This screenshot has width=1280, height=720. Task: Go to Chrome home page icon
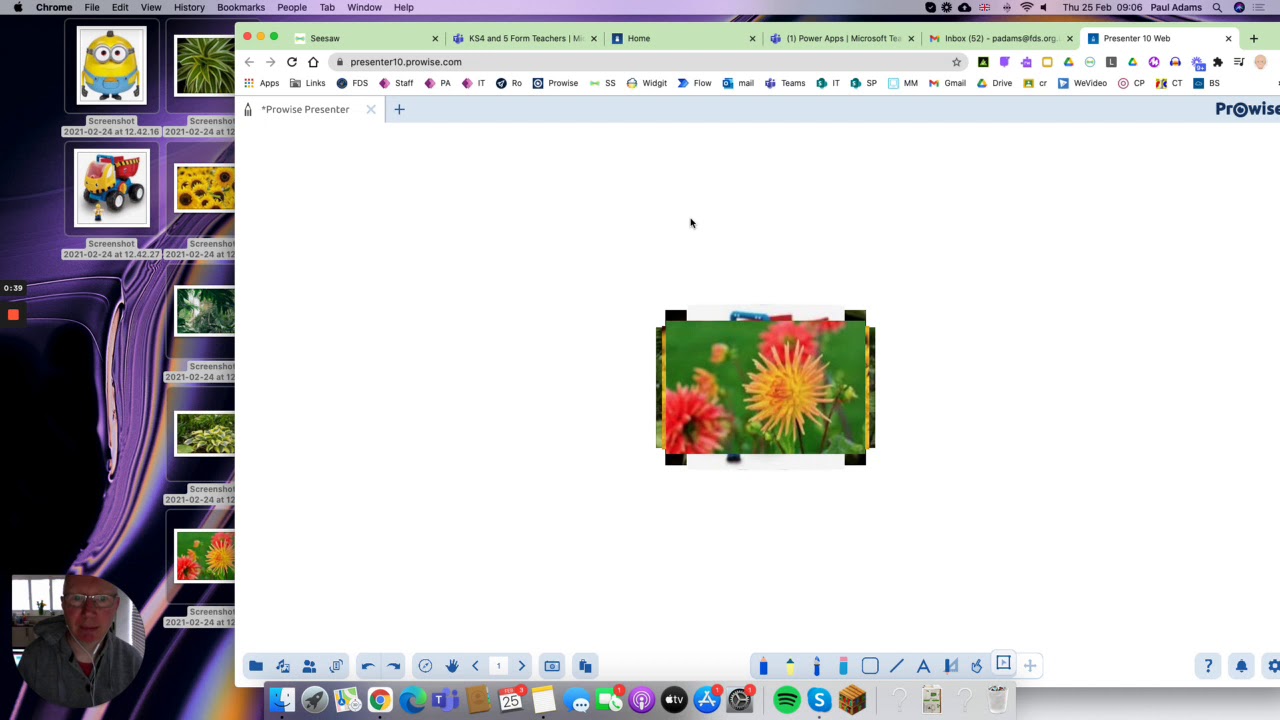[x=313, y=62]
